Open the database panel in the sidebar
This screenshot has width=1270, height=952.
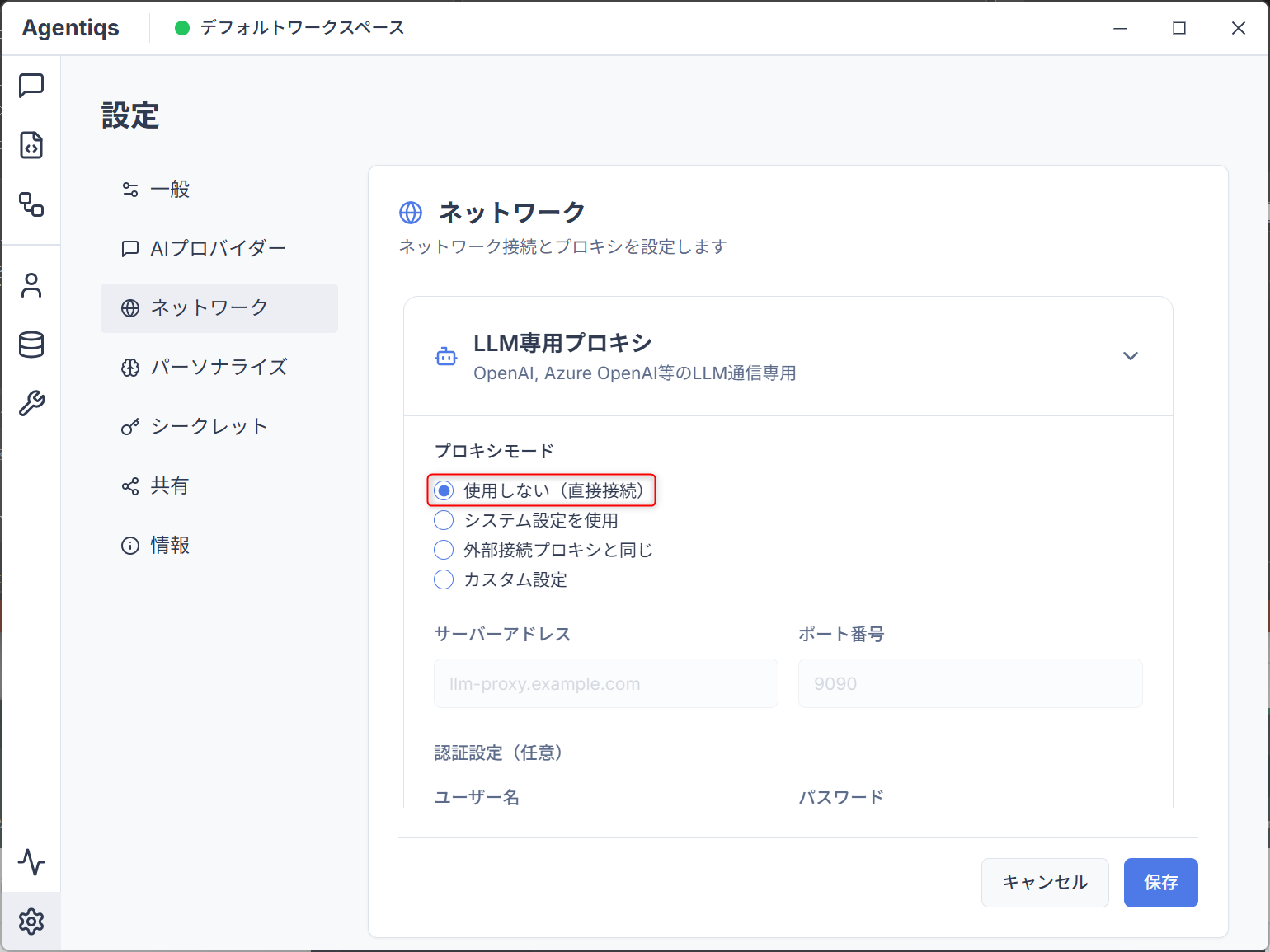click(31, 345)
